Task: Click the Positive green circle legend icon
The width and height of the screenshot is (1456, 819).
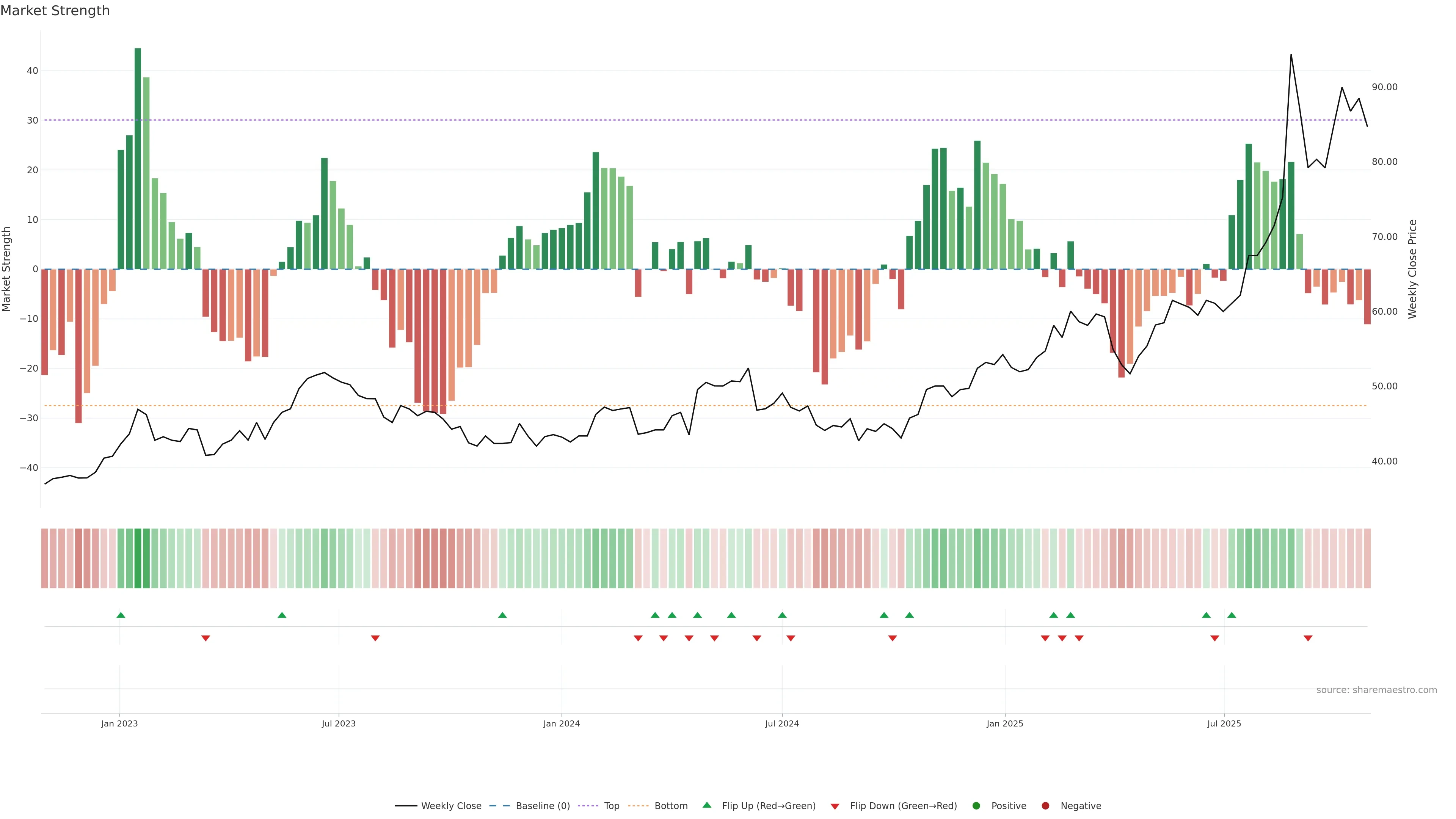Action: tap(976, 806)
